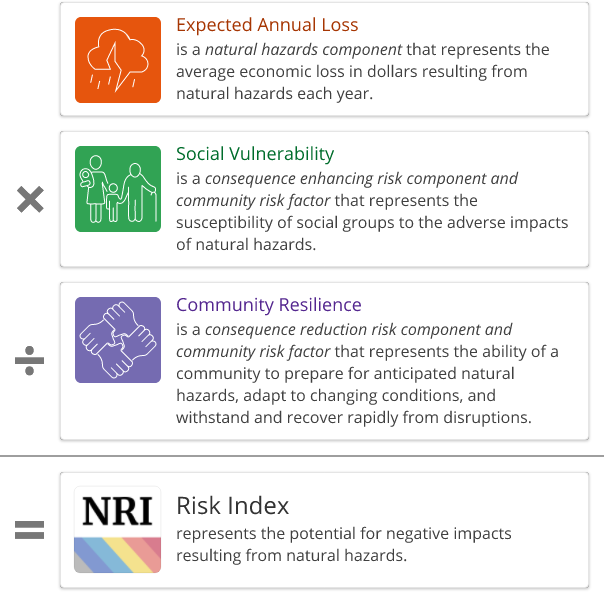Click the green family Social Vulnerability icon
The width and height of the screenshot is (604, 593).
tap(118, 189)
